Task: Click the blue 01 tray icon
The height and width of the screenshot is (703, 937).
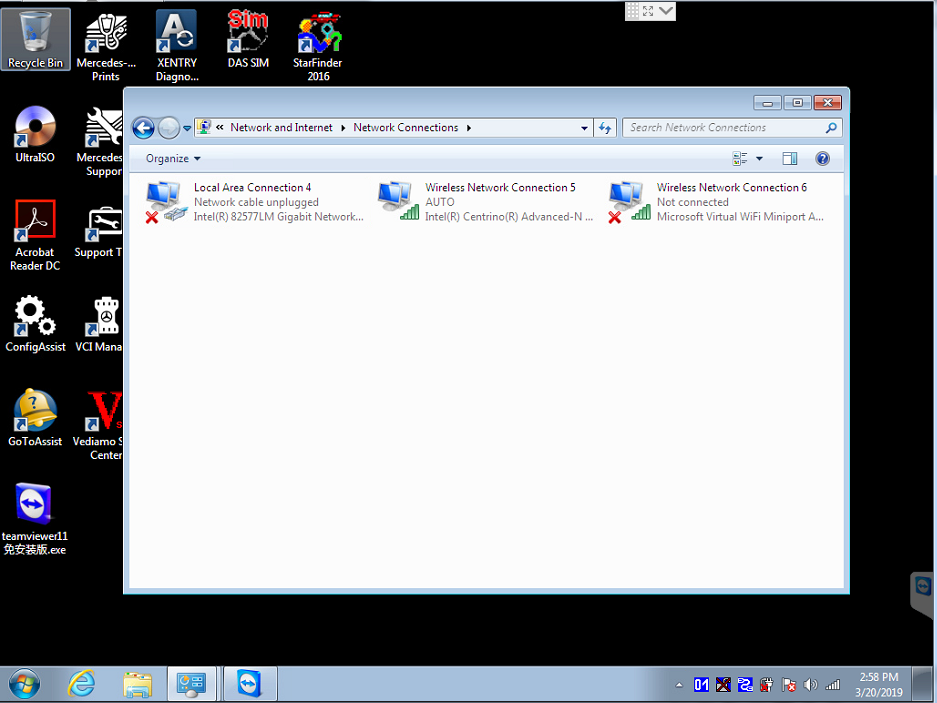Action: click(702, 684)
